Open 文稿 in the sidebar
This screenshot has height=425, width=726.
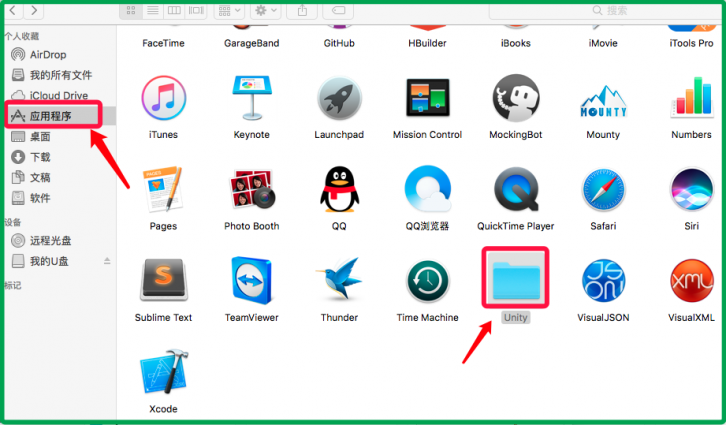pyautogui.click(x=40, y=177)
